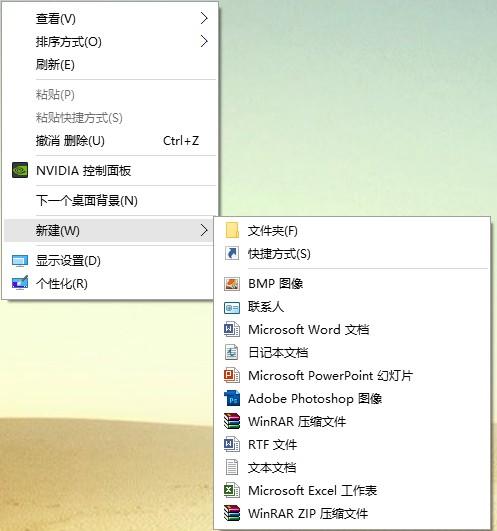Select 下一个桌面背景(N) menu item
497x531 pixels.
click(x=110, y=200)
